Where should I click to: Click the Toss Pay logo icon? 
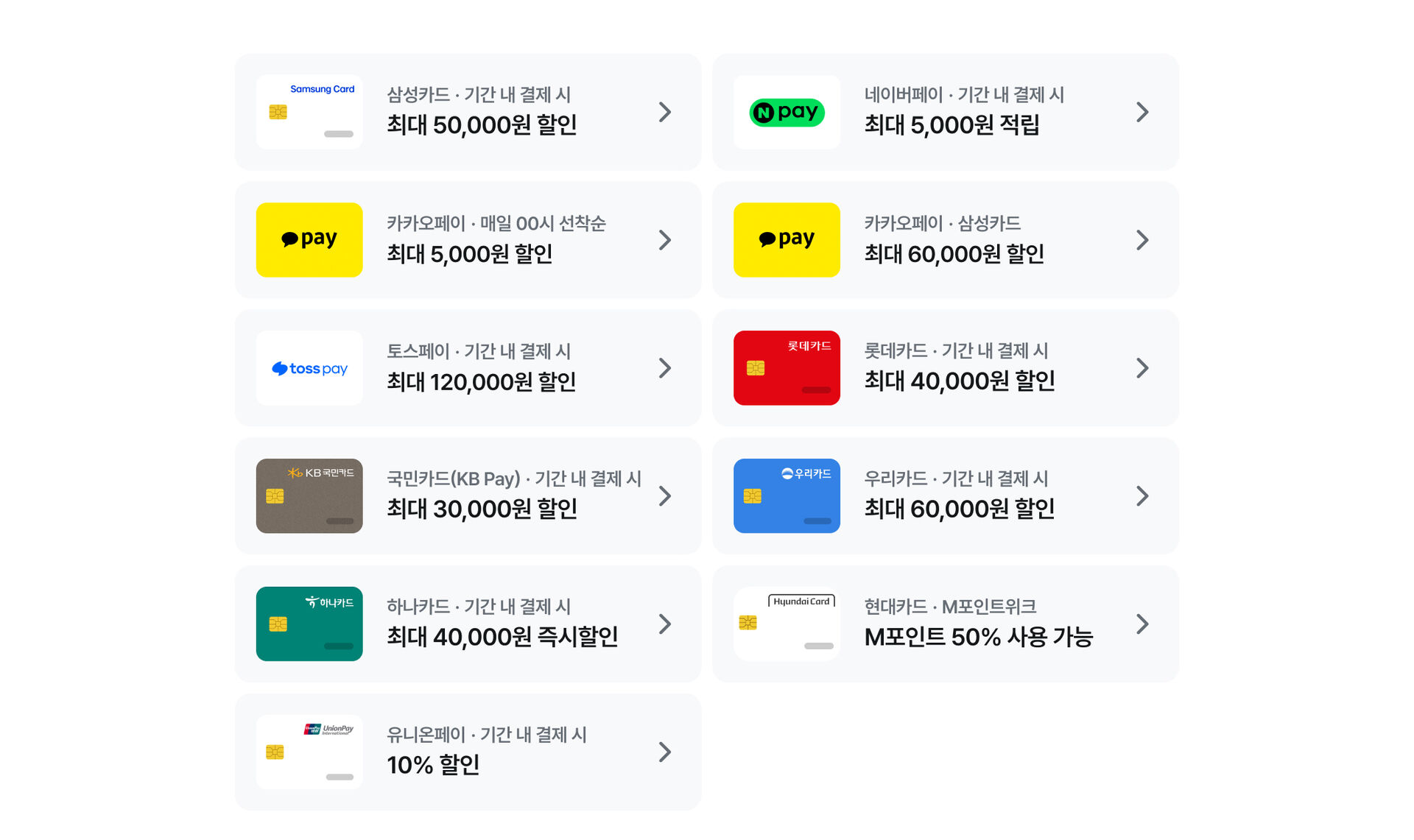[x=309, y=368]
